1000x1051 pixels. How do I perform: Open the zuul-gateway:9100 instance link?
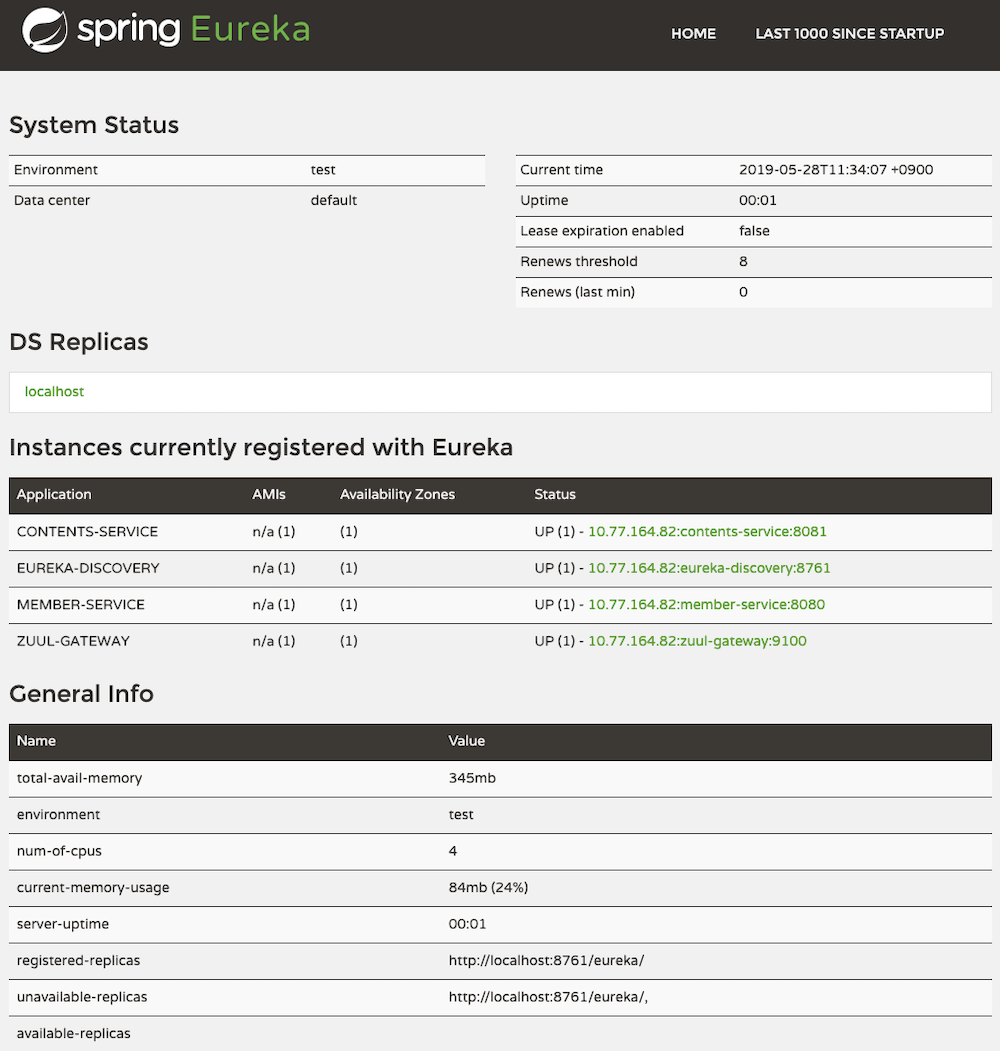pos(697,641)
